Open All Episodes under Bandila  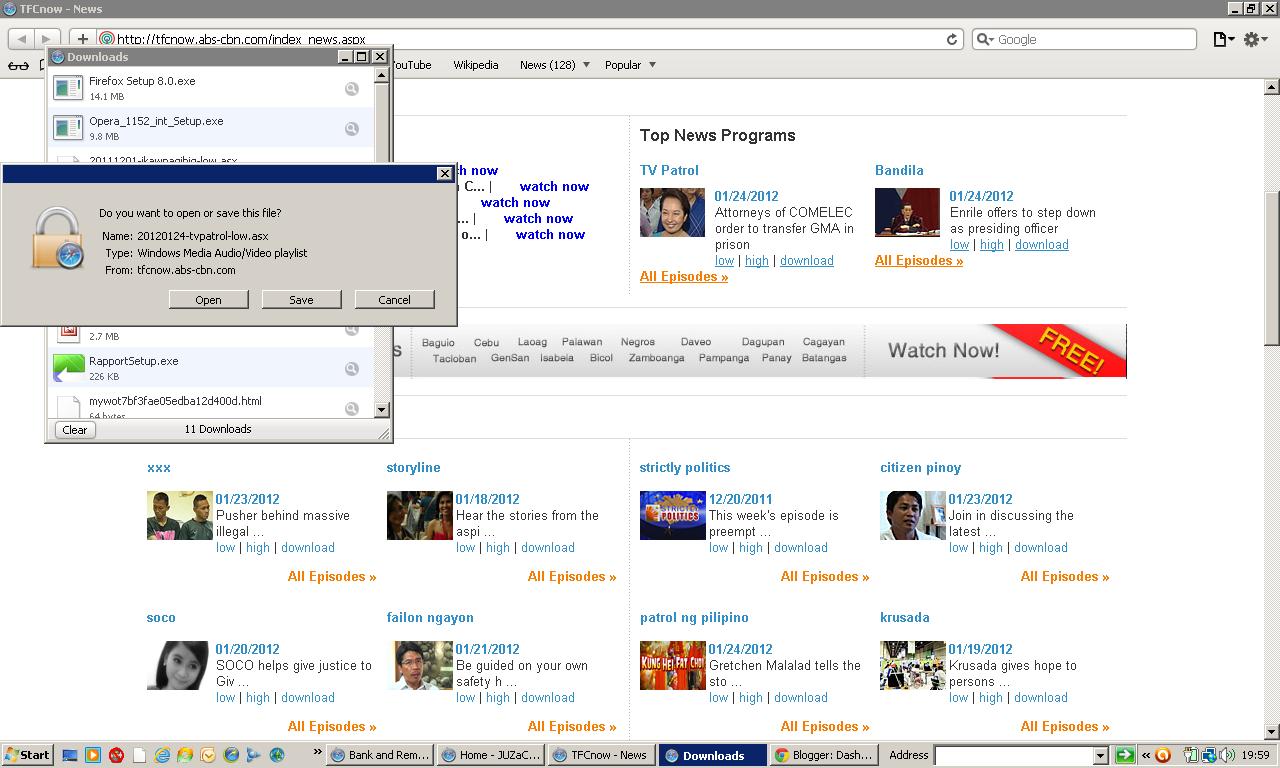point(919,260)
